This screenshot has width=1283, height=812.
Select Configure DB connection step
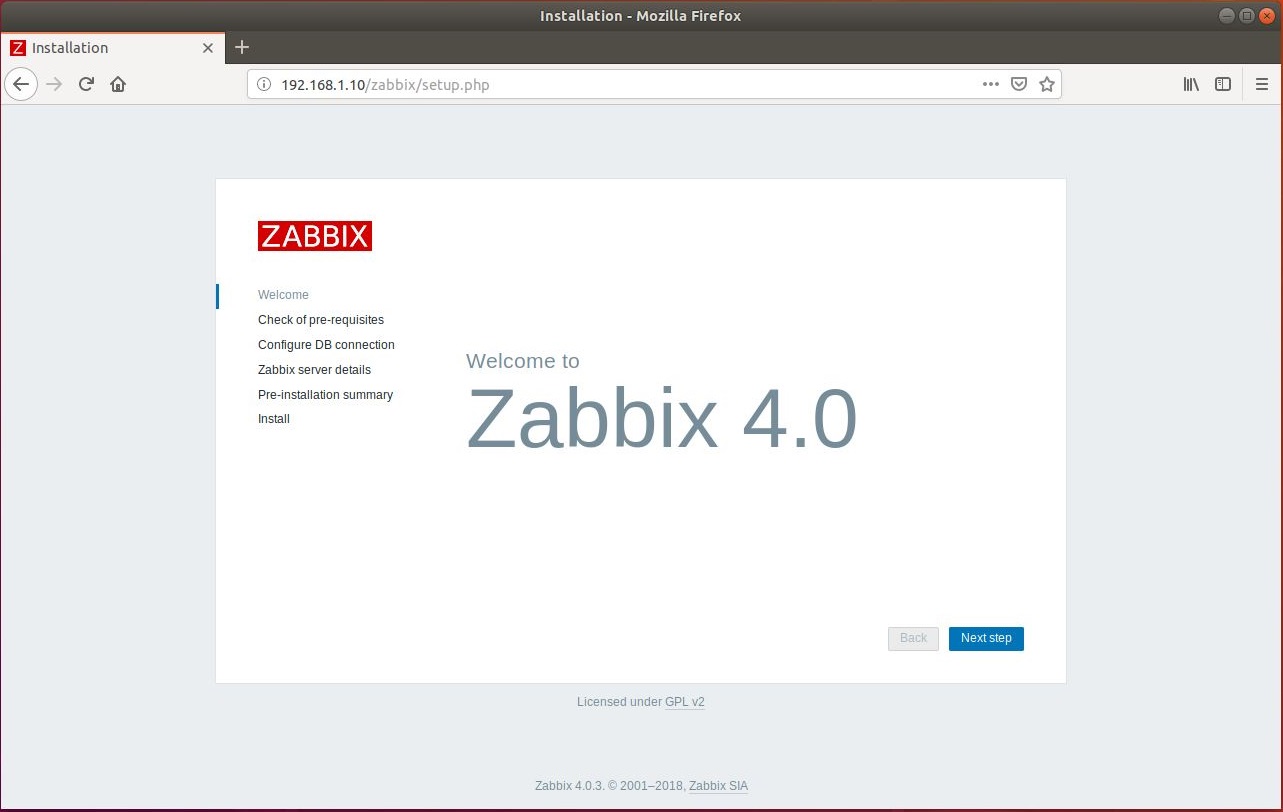point(326,345)
